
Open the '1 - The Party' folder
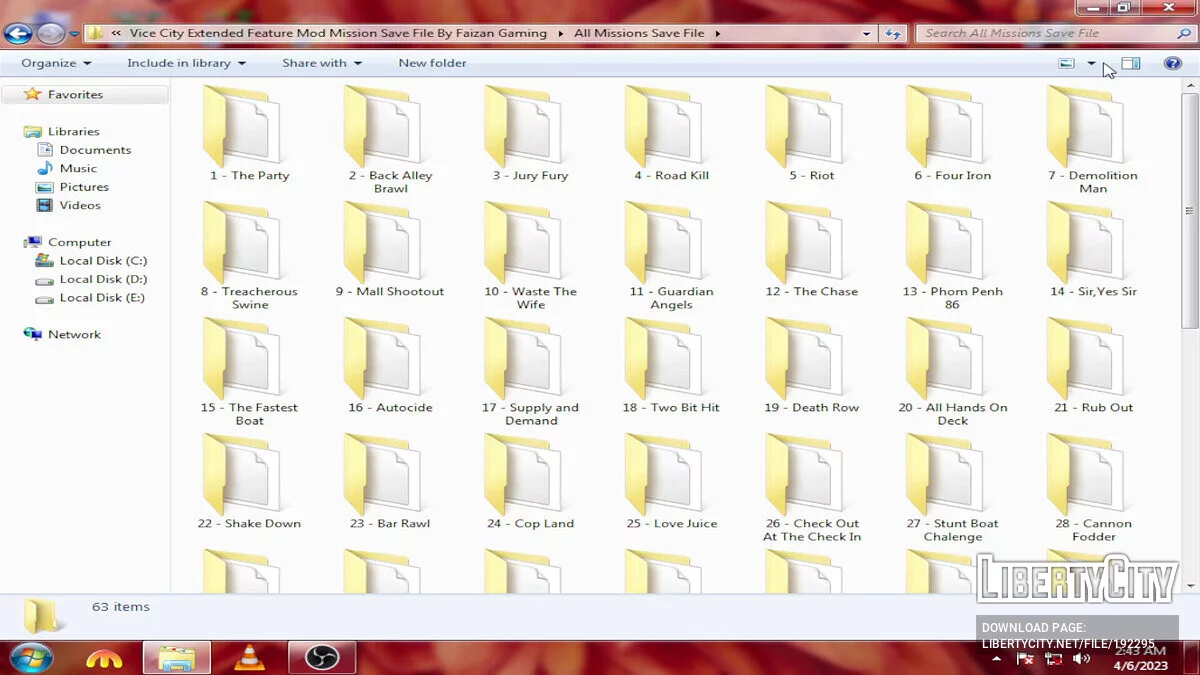point(249,133)
